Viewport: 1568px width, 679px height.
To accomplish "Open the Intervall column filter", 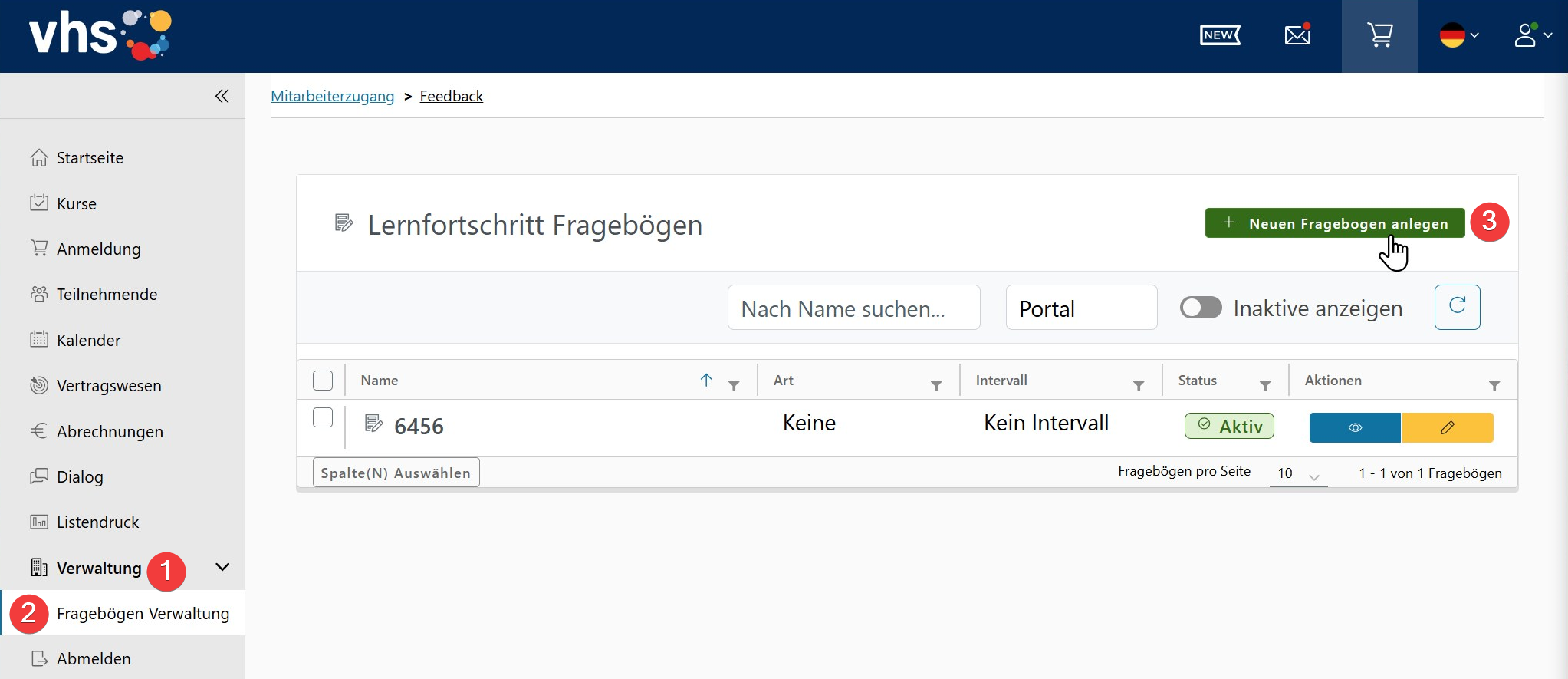I will (x=1139, y=385).
